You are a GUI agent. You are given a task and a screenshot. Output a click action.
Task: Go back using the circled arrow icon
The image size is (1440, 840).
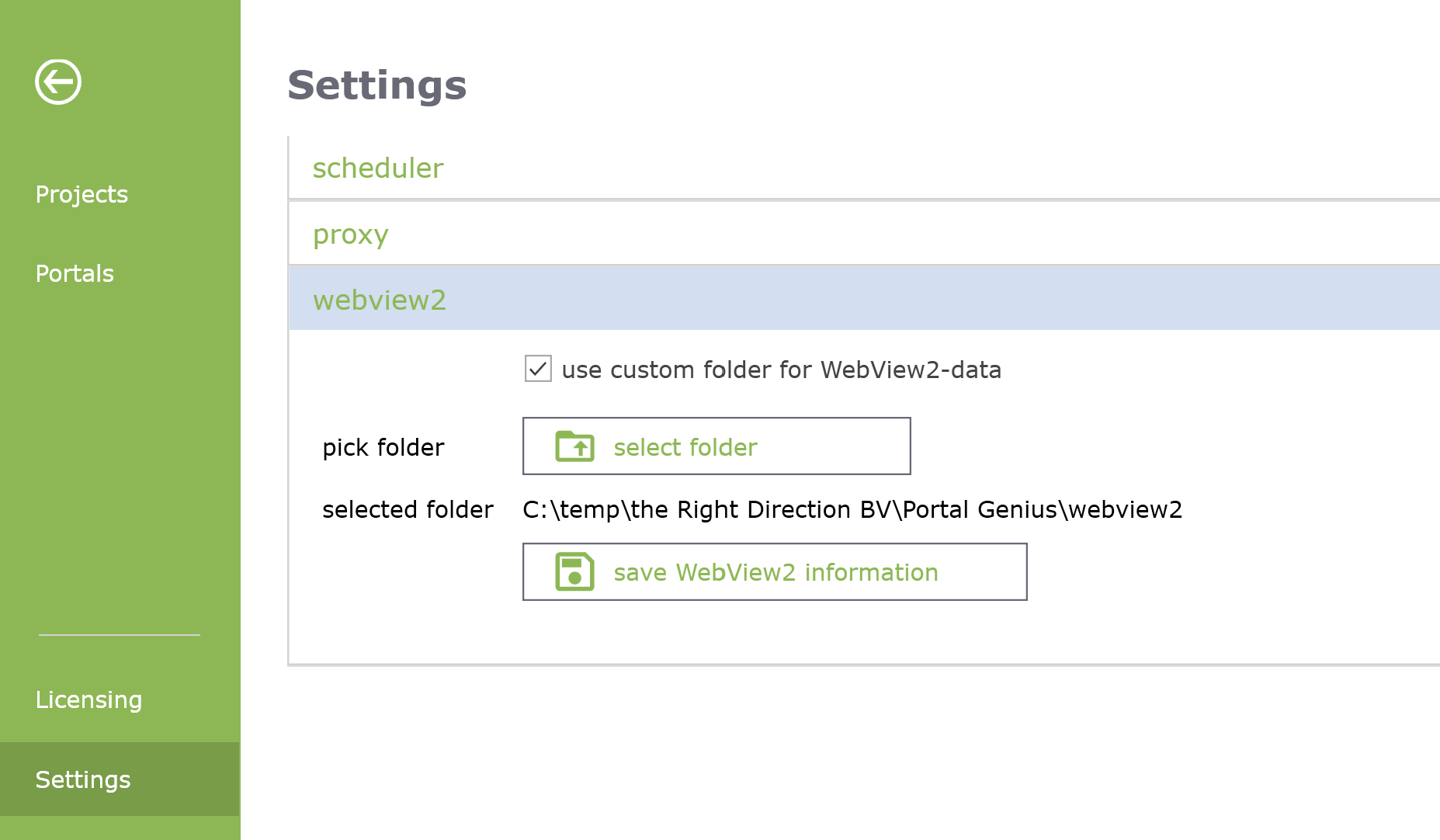(x=58, y=82)
